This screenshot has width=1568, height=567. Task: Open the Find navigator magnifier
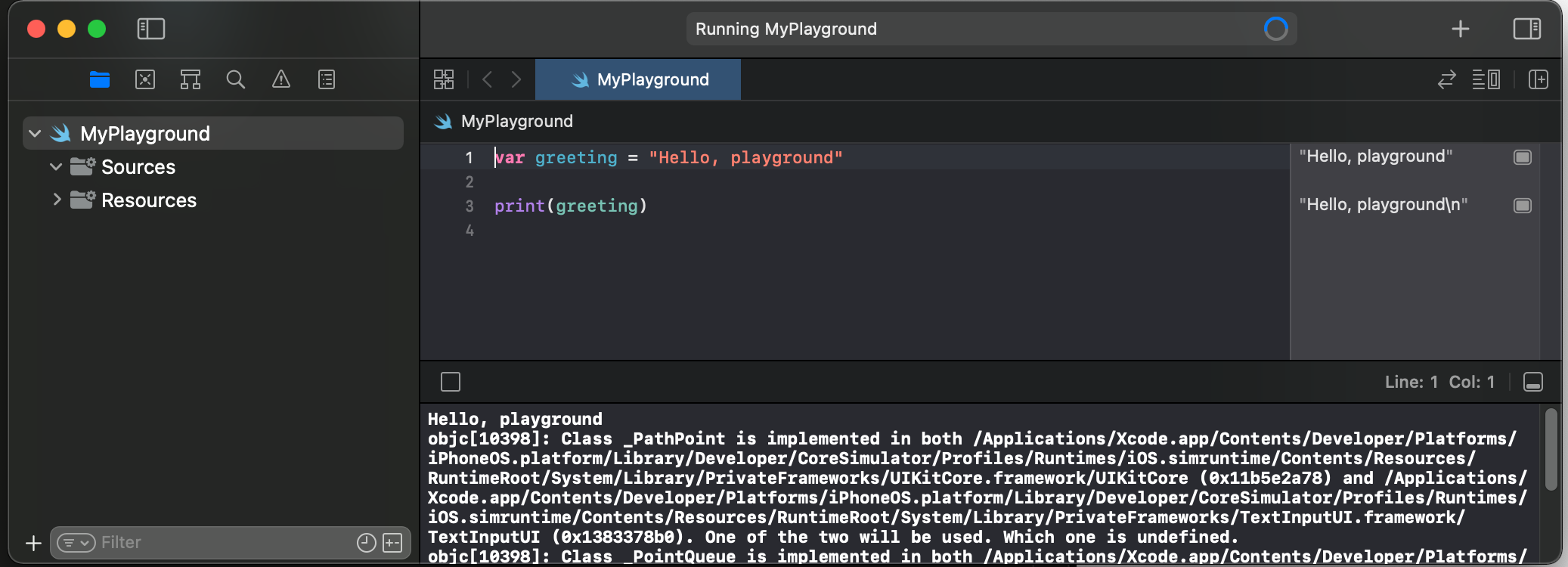[x=236, y=79]
